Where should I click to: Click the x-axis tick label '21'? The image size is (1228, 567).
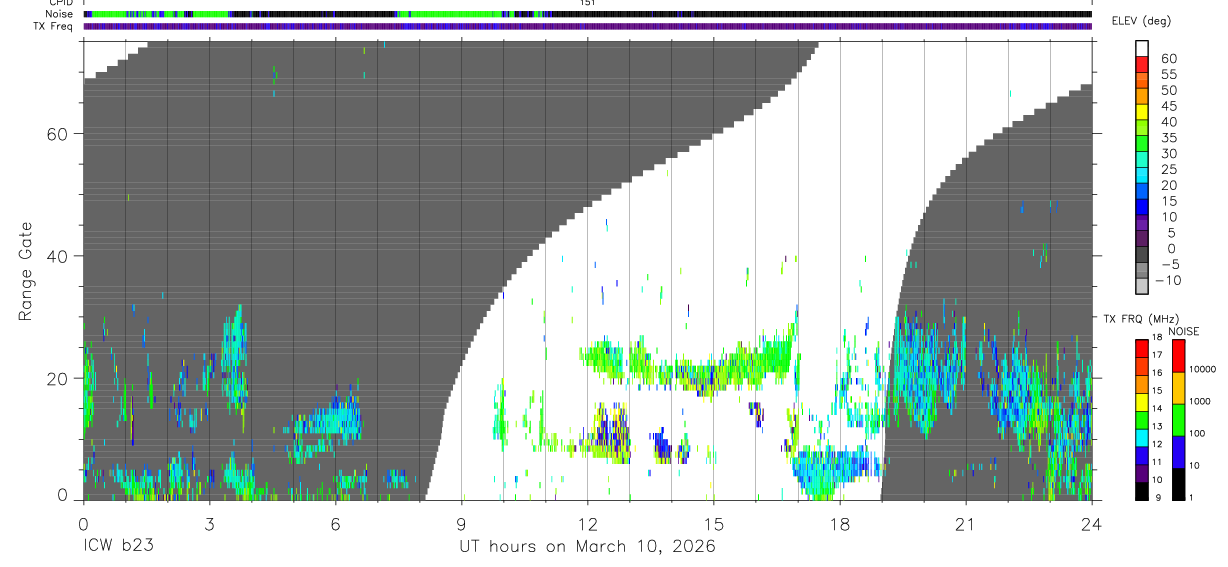pos(965,523)
